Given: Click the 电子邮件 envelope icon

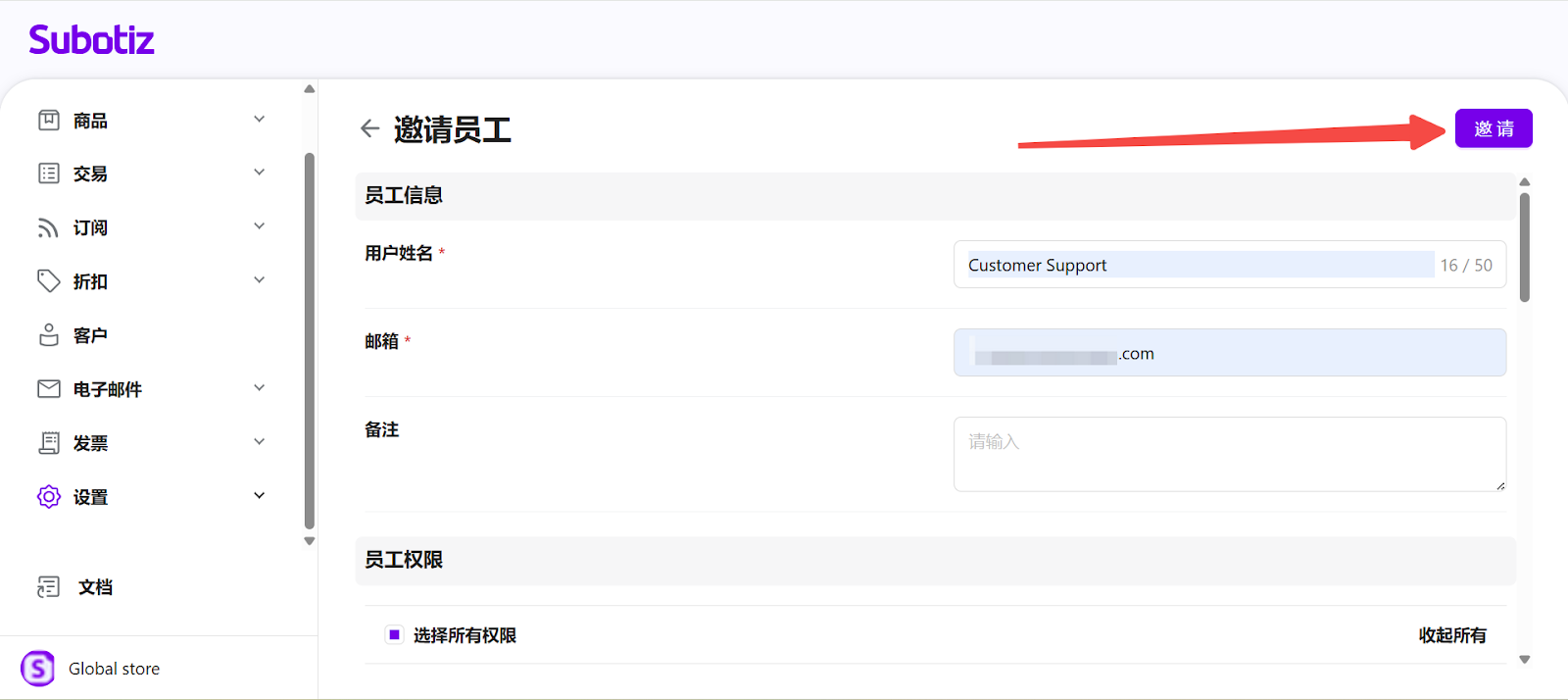Looking at the screenshot, I should (x=48, y=389).
